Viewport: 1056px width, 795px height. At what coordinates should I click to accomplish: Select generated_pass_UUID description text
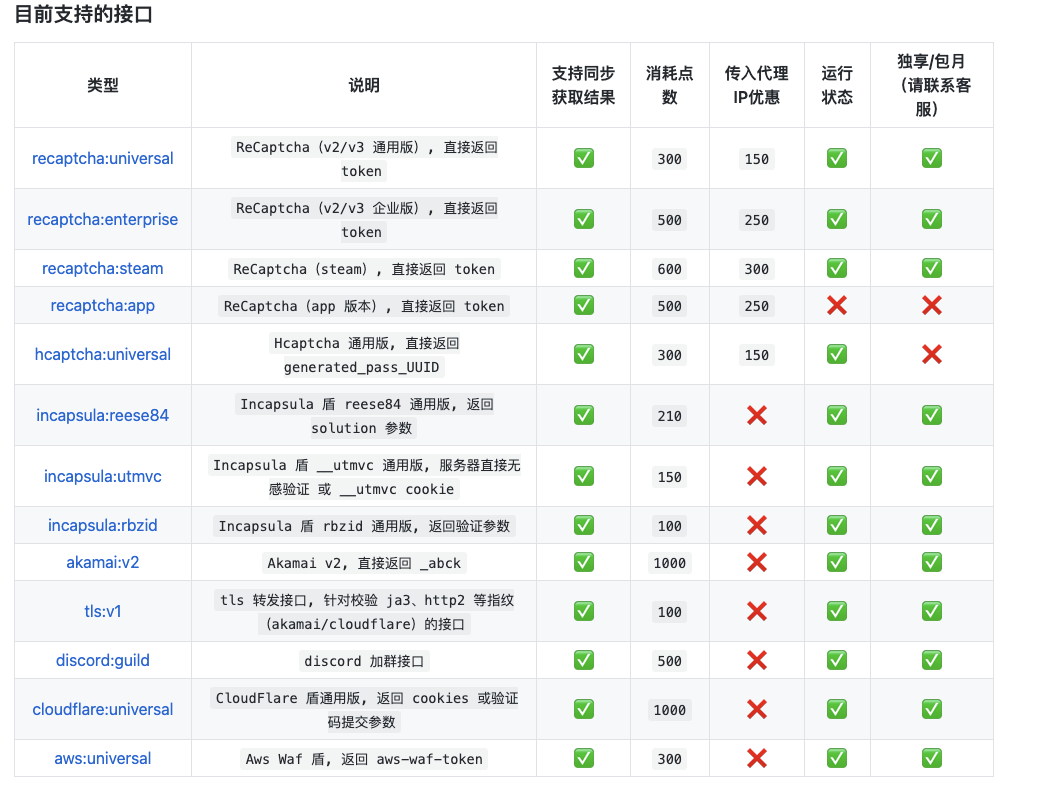tap(362, 367)
